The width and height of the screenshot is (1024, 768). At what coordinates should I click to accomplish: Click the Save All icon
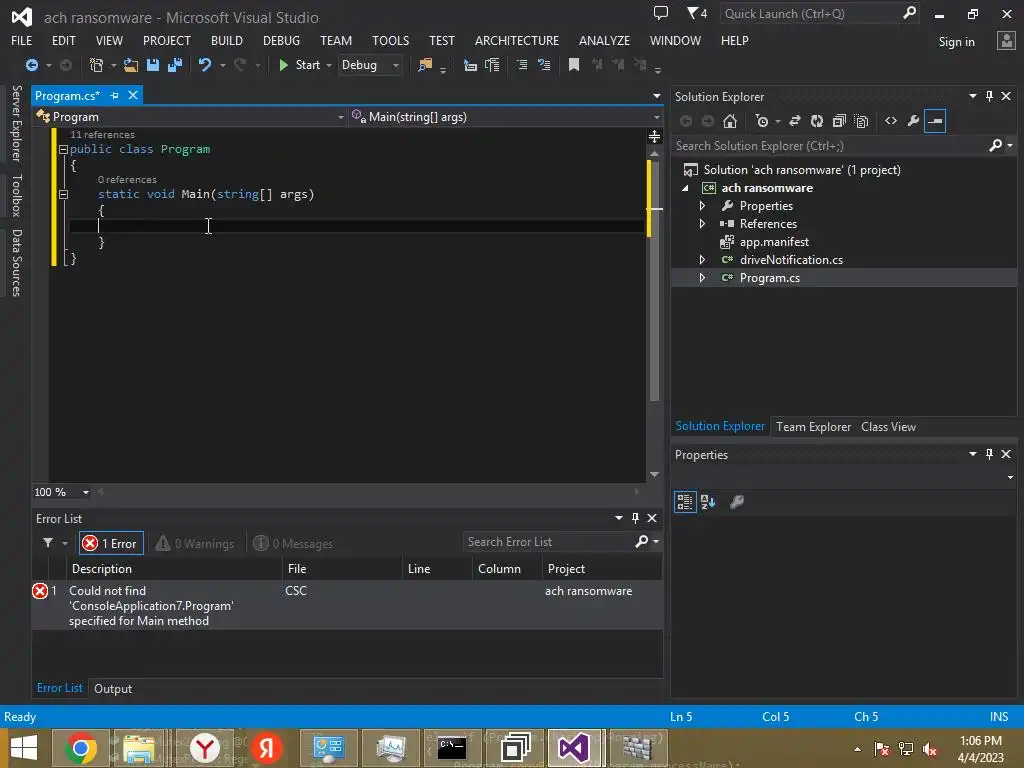pos(175,65)
